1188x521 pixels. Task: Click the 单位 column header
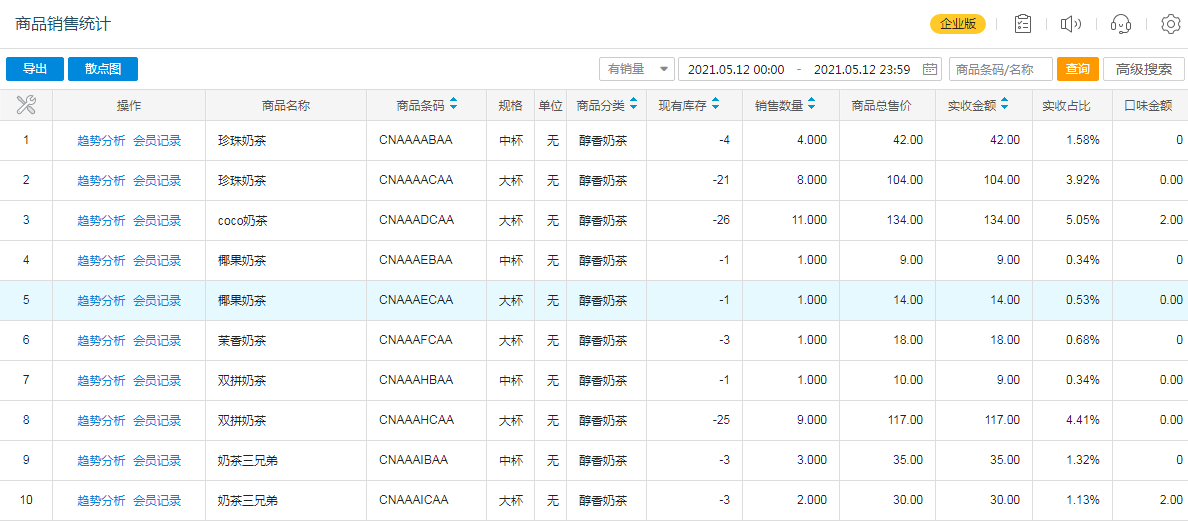[x=551, y=105]
